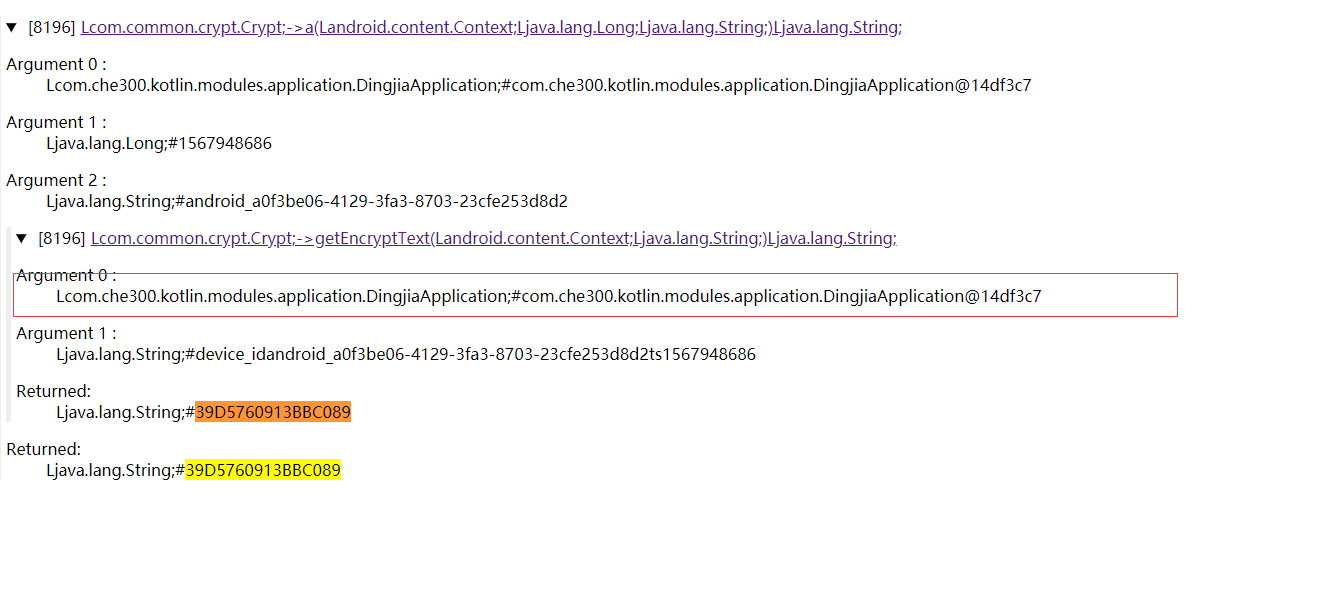Click the outer 'Returned:' label at bottom
Screen dimensions: 1326x602
44,450
